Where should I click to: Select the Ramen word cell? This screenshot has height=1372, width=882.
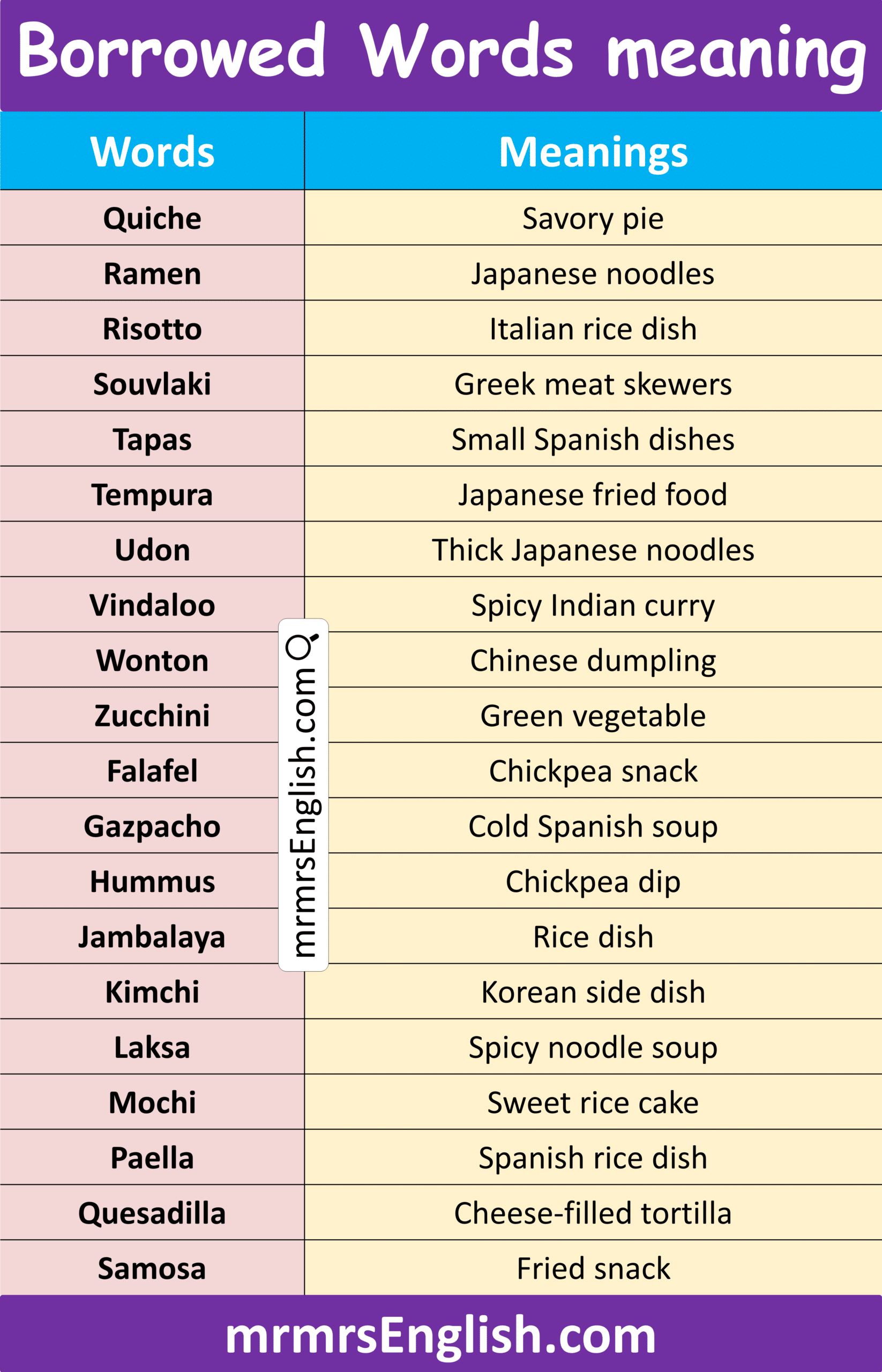click(152, 273)
